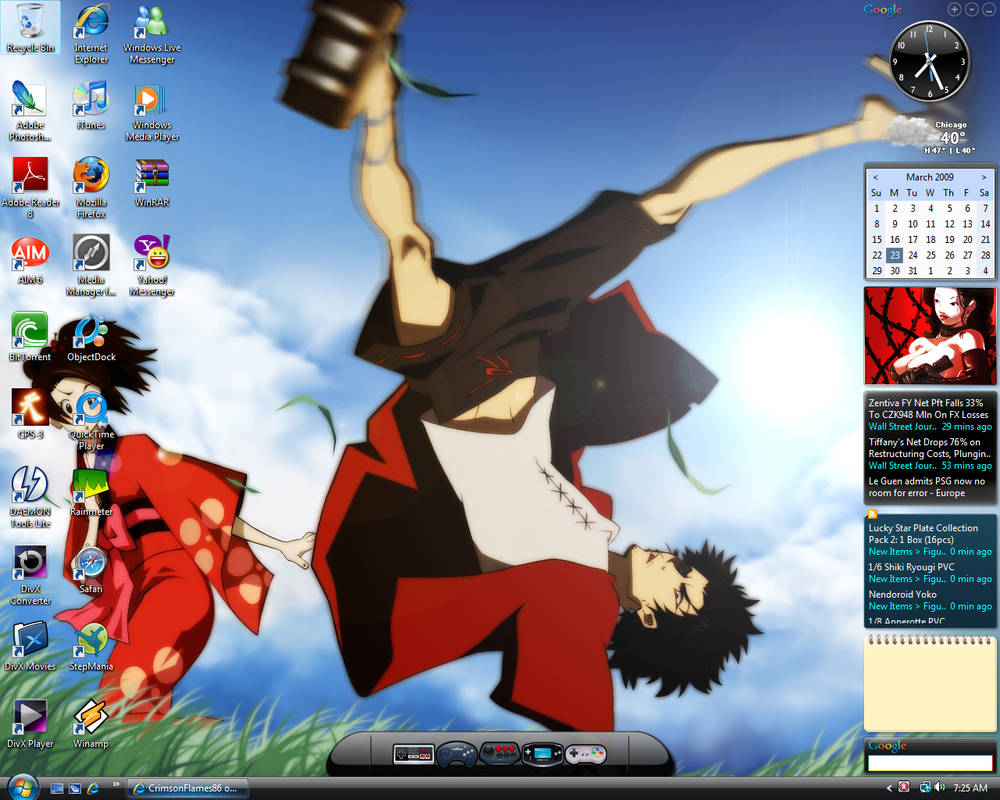Click the March 2009 calendar header
Viewport: 1000px width, 800px height.
click(x=929, y=177)
